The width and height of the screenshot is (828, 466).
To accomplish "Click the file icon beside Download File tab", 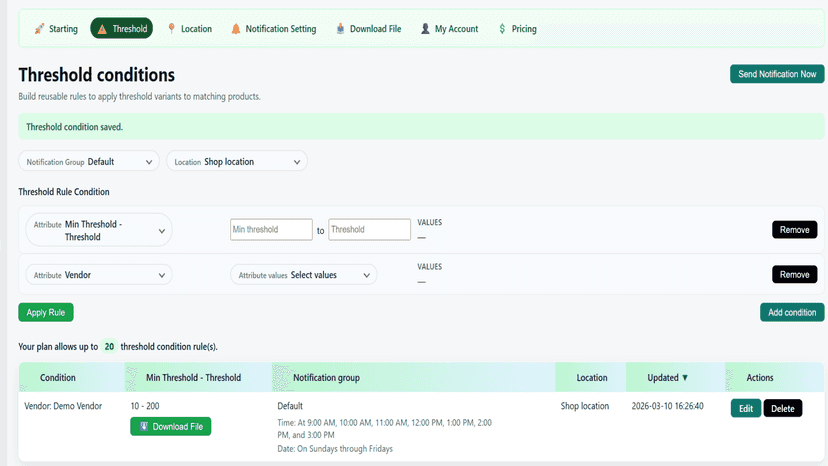I will (340, 29).
